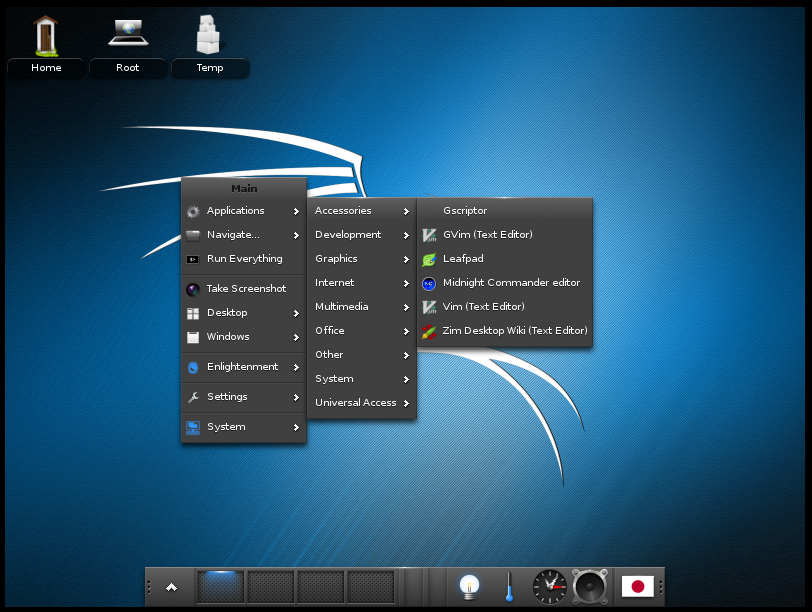
Task: Click the Temp label under desktop icon
Action: [210, 68]
